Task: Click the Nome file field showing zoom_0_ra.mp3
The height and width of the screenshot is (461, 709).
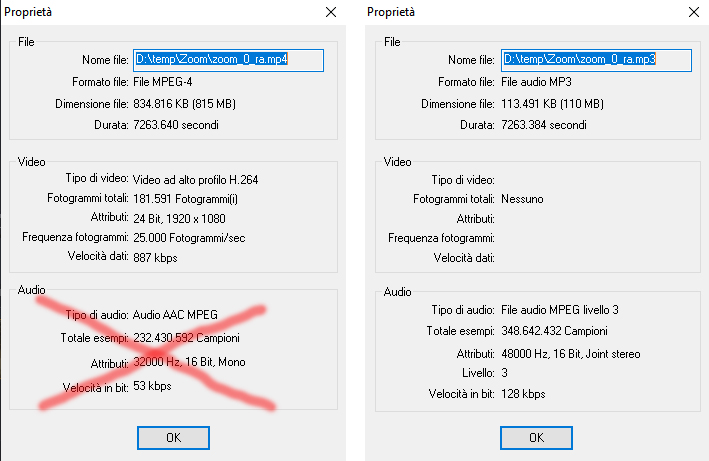Action: [x=596, y=60]
